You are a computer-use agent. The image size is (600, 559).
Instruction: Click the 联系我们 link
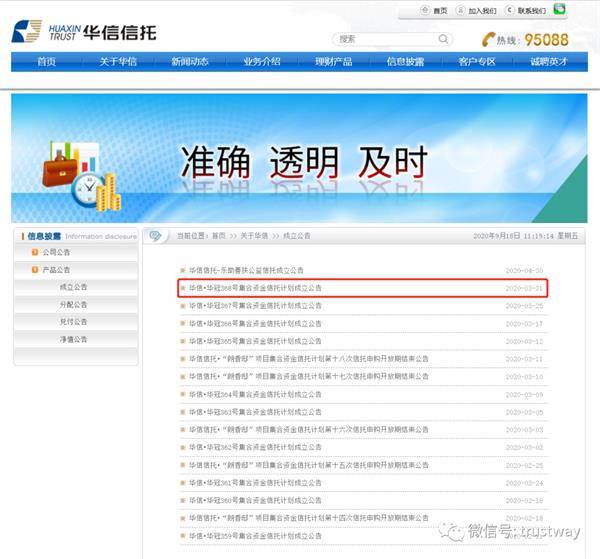pos(532,11)
